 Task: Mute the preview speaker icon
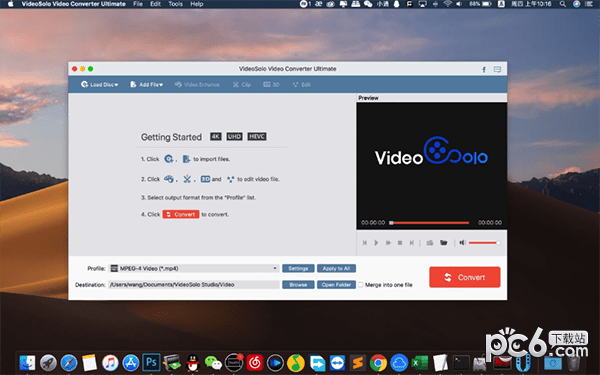462,243
